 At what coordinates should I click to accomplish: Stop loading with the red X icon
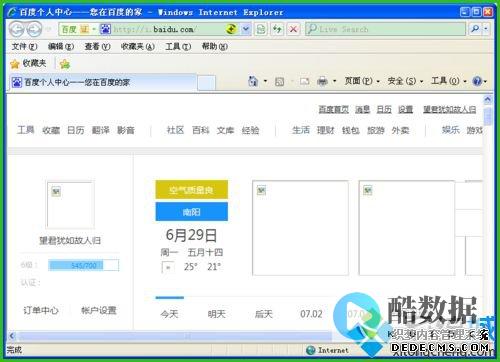point(293,29)
